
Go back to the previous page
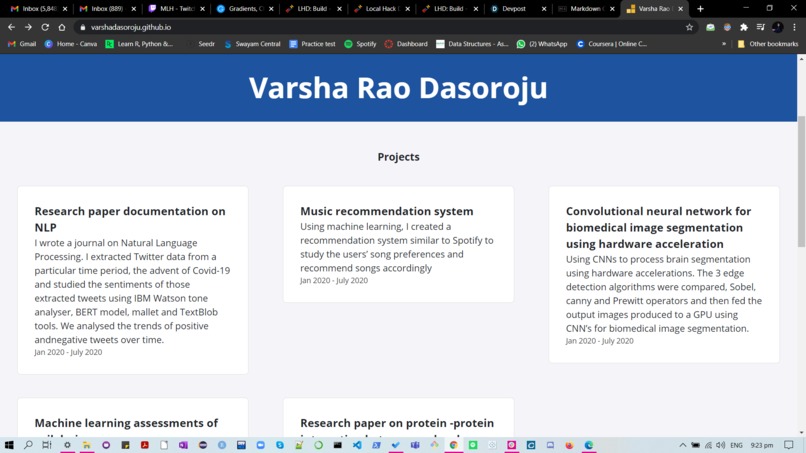click(11, 27)
